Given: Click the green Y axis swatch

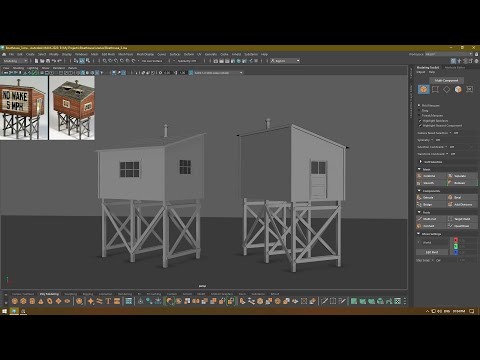Looking at the screenshot, I should (x=456, y=246).
